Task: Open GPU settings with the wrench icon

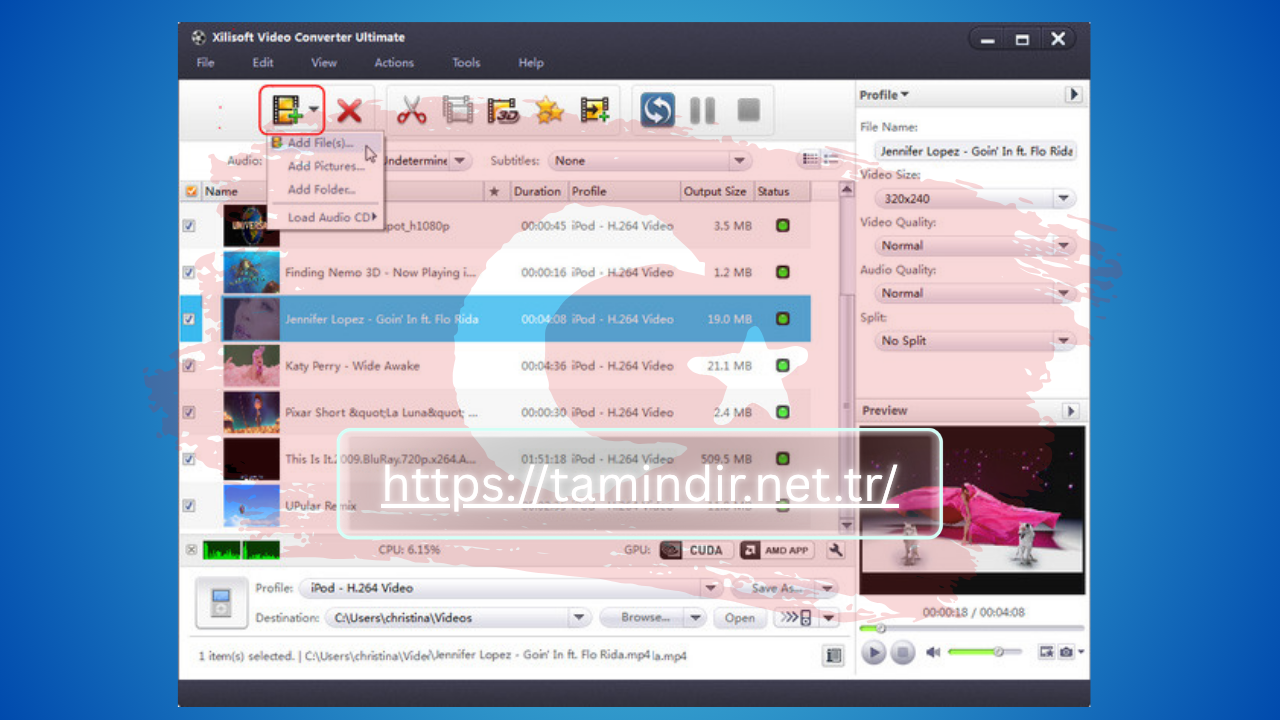Action: coord(836,550)
